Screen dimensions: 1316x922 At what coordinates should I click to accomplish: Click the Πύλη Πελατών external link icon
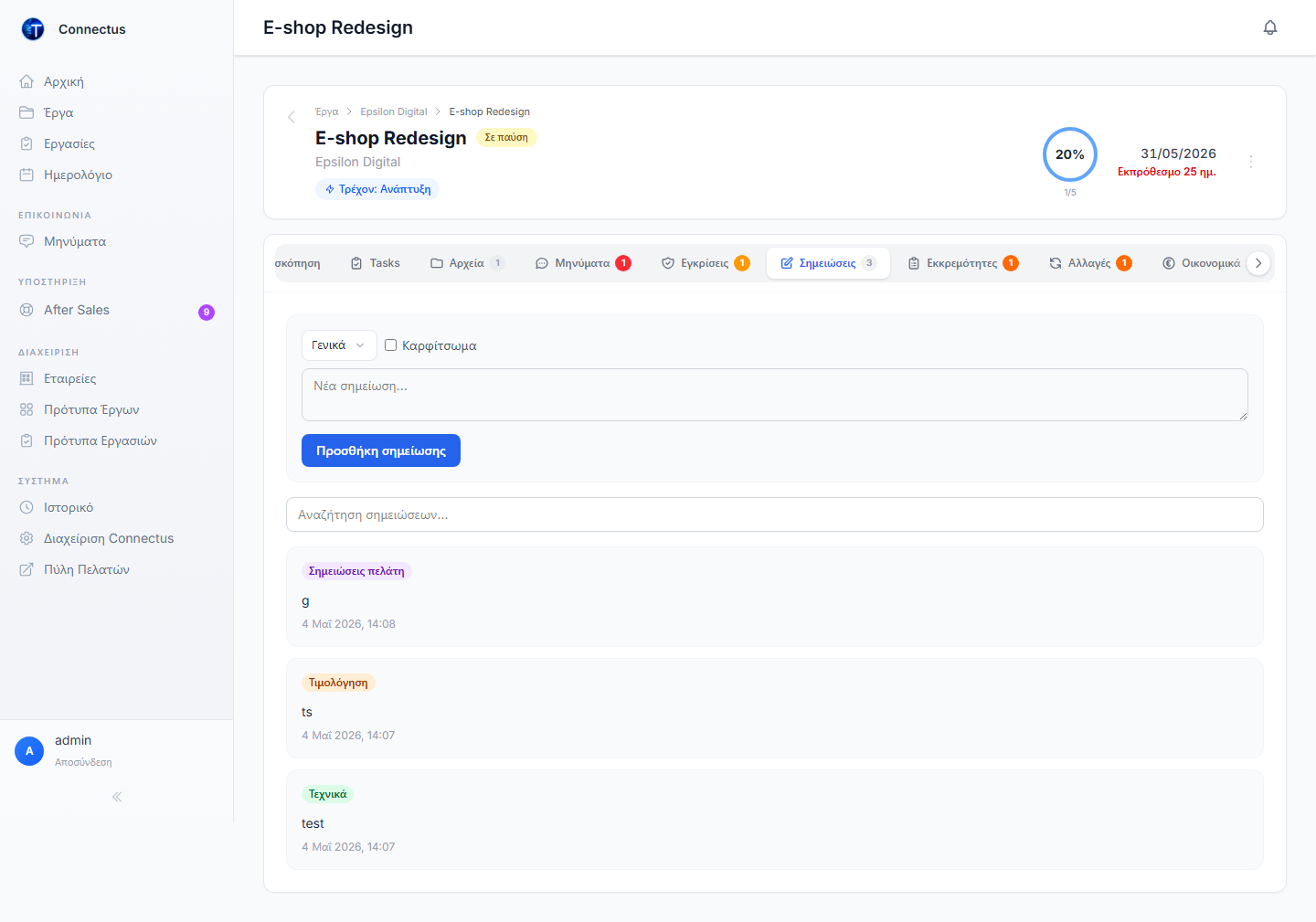tap(27, 569)
